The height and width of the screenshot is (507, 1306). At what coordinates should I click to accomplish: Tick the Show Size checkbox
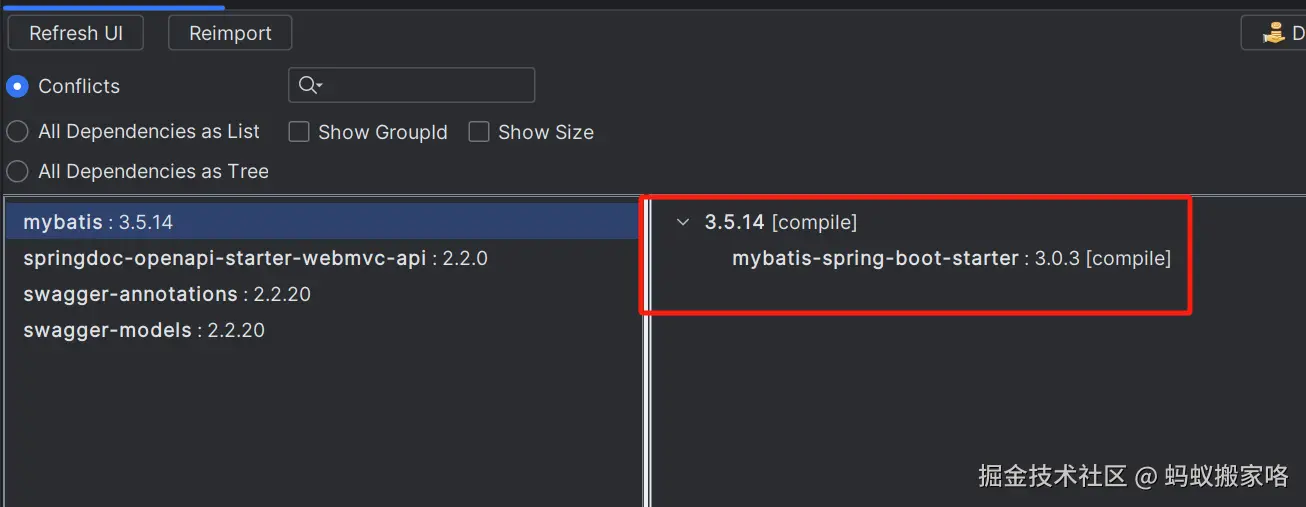point(479,132)
